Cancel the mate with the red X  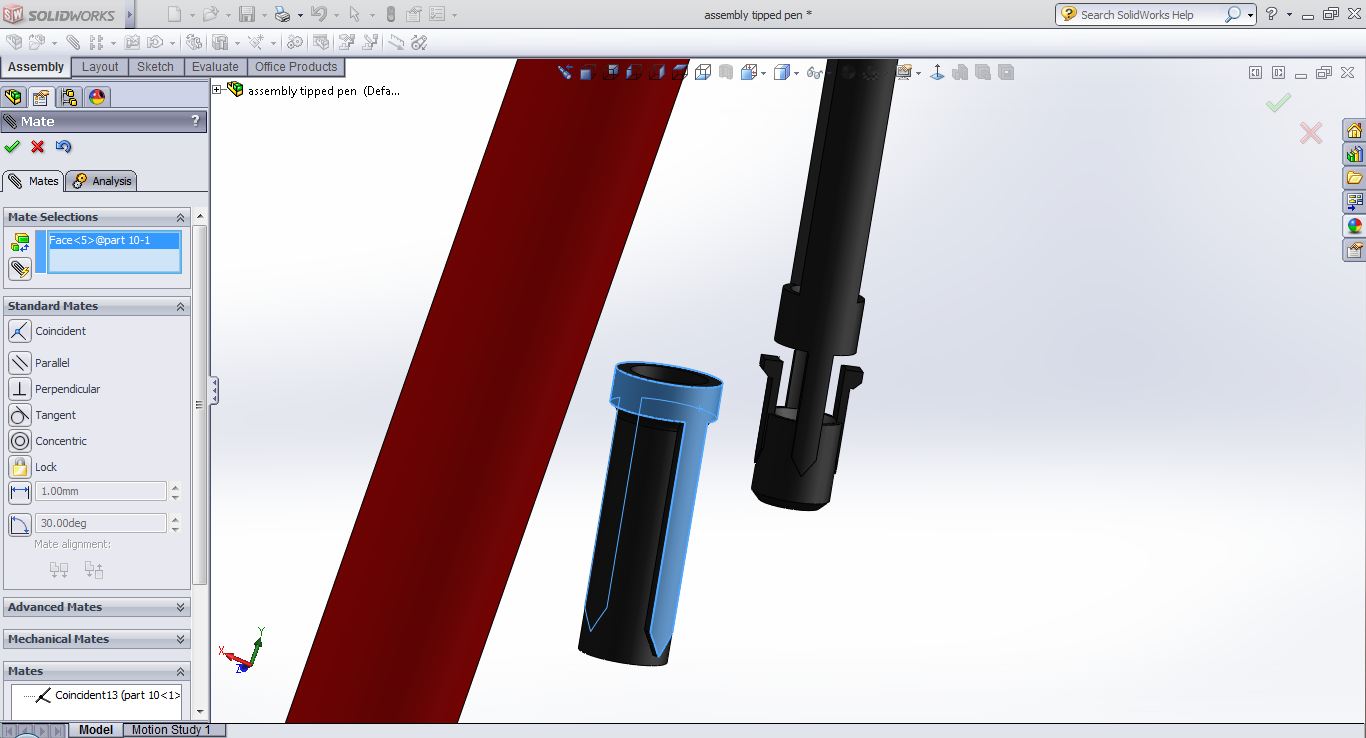point(38,147)
